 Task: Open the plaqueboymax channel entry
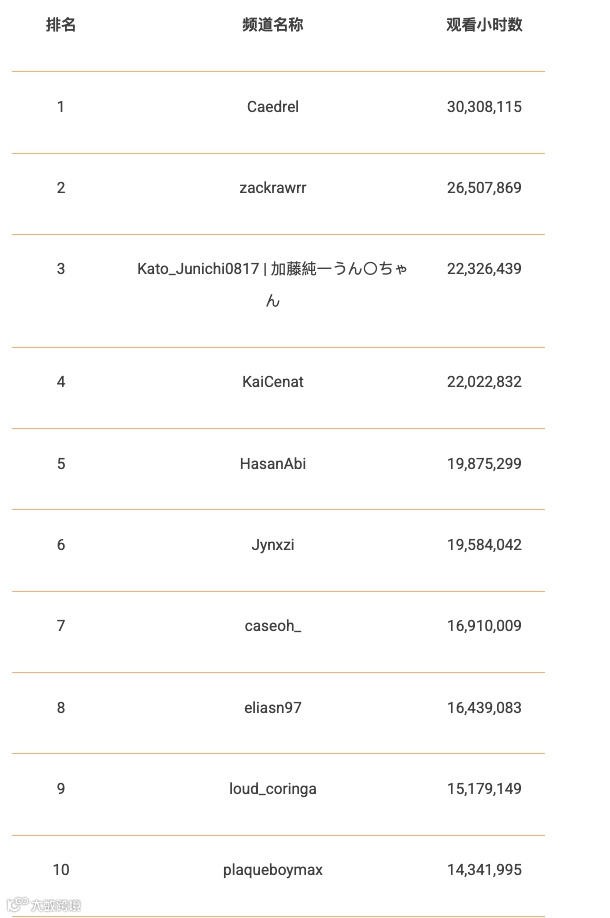tap(273, 870)
